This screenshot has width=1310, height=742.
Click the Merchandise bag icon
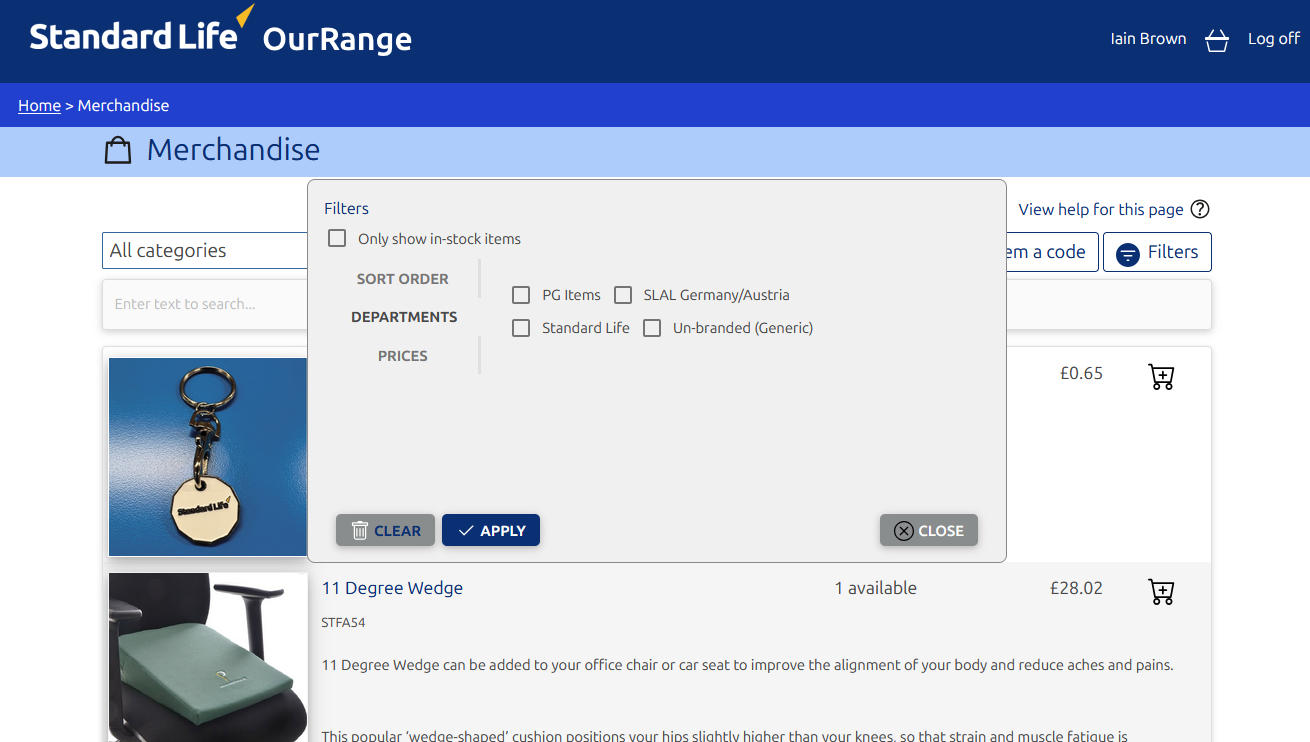click(118, 151)
